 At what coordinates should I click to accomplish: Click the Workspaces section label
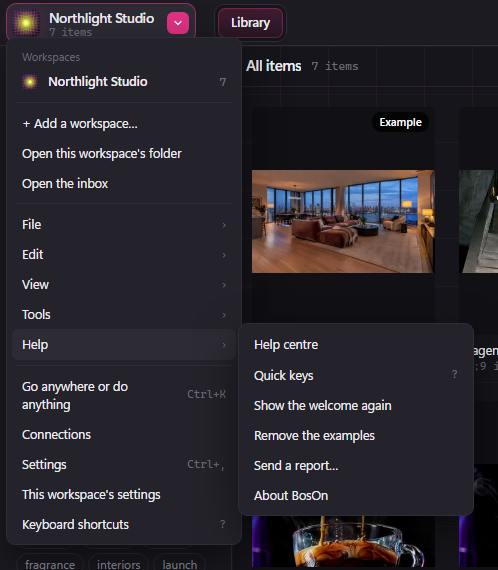(x=51, y=57)
